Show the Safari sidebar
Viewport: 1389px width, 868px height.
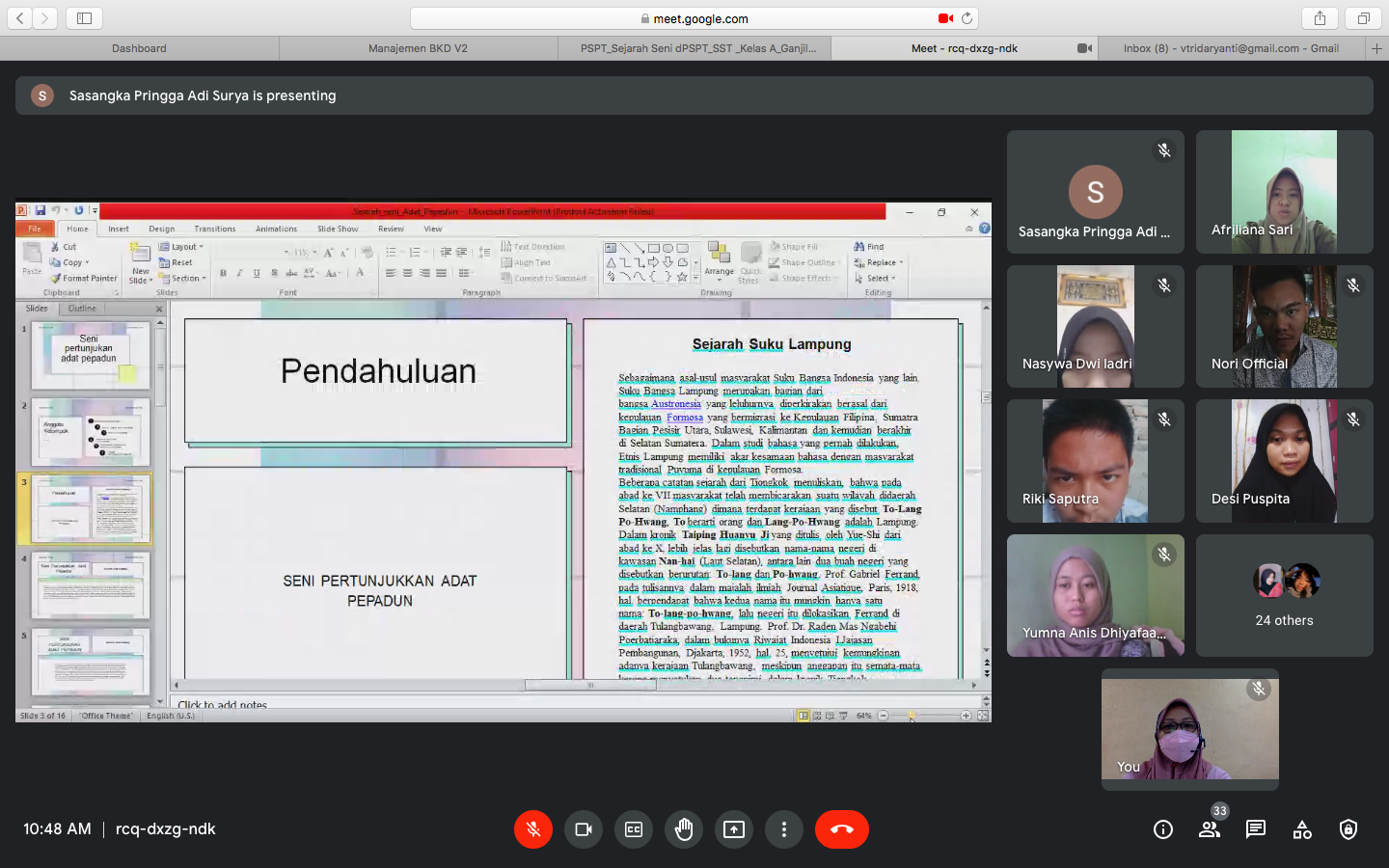pyautogui.click(x=84, y=18)
